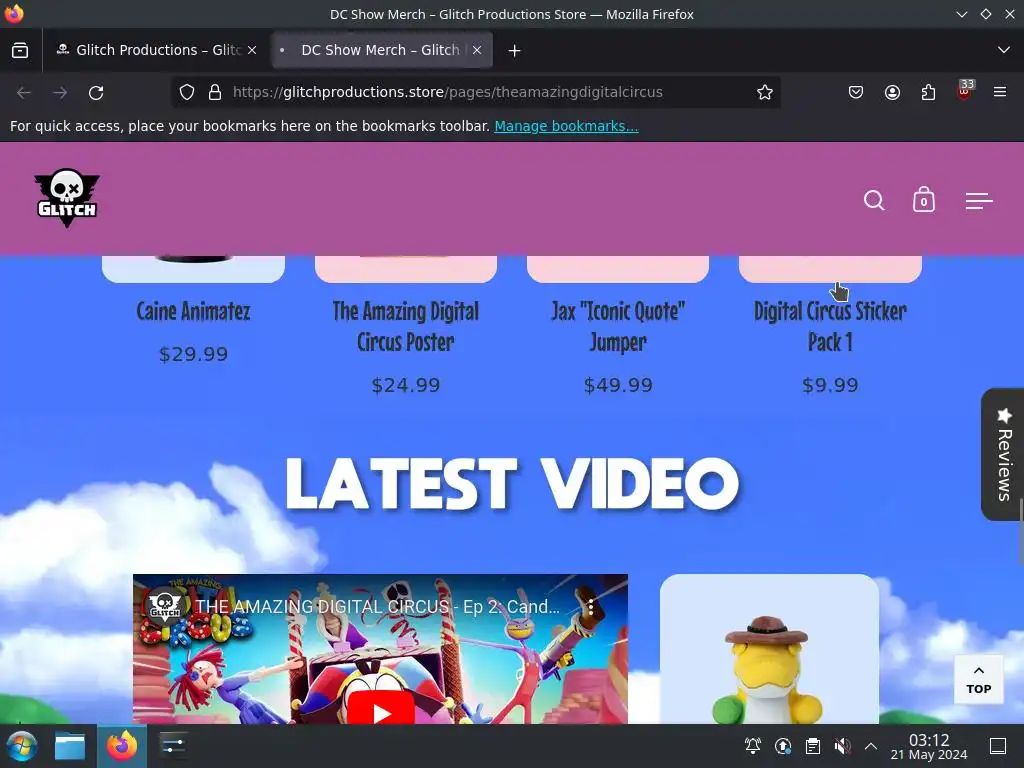Open Firefox application menu
Image resolution: width=1024 pixels, height=768 pixels.
(1000, 92)
